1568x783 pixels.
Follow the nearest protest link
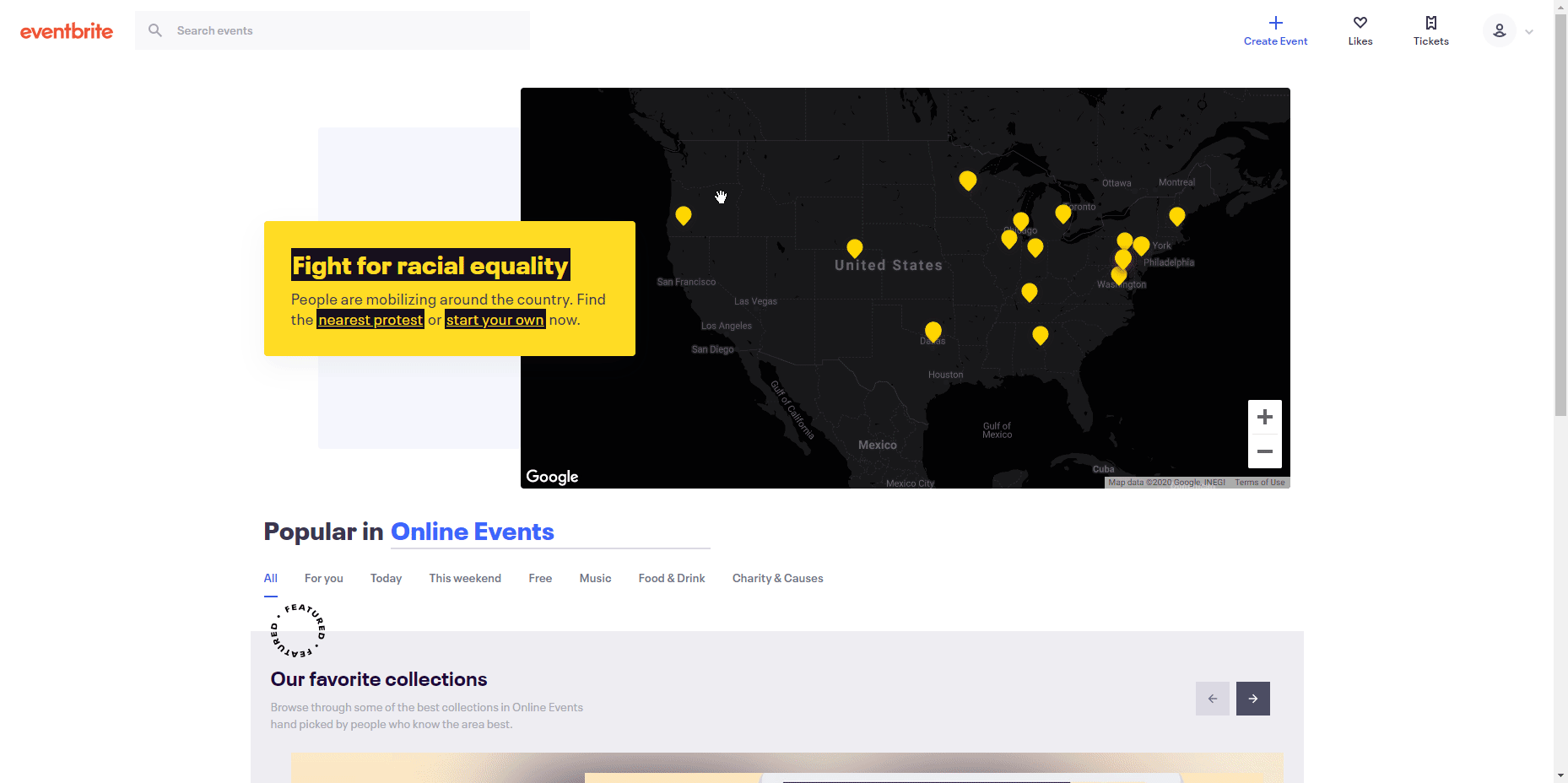[370, 320]
